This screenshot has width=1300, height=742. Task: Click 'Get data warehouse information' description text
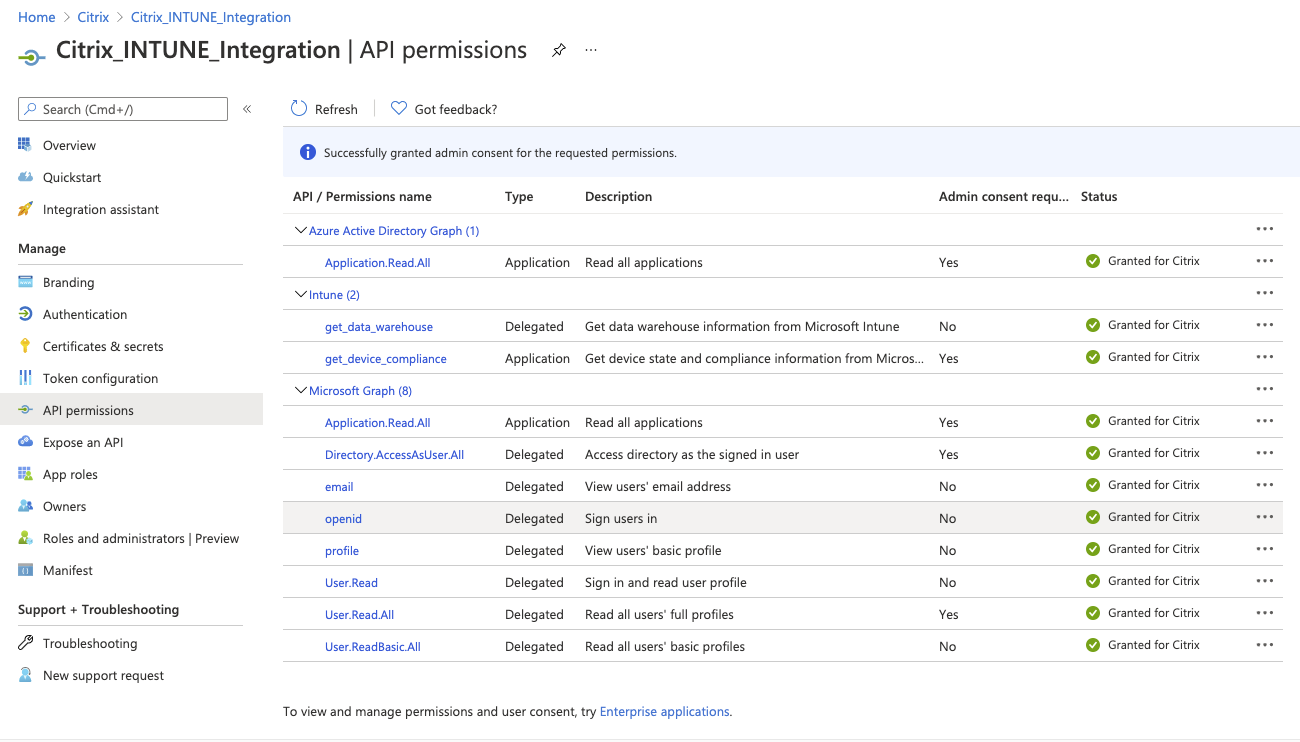[742, 327]
